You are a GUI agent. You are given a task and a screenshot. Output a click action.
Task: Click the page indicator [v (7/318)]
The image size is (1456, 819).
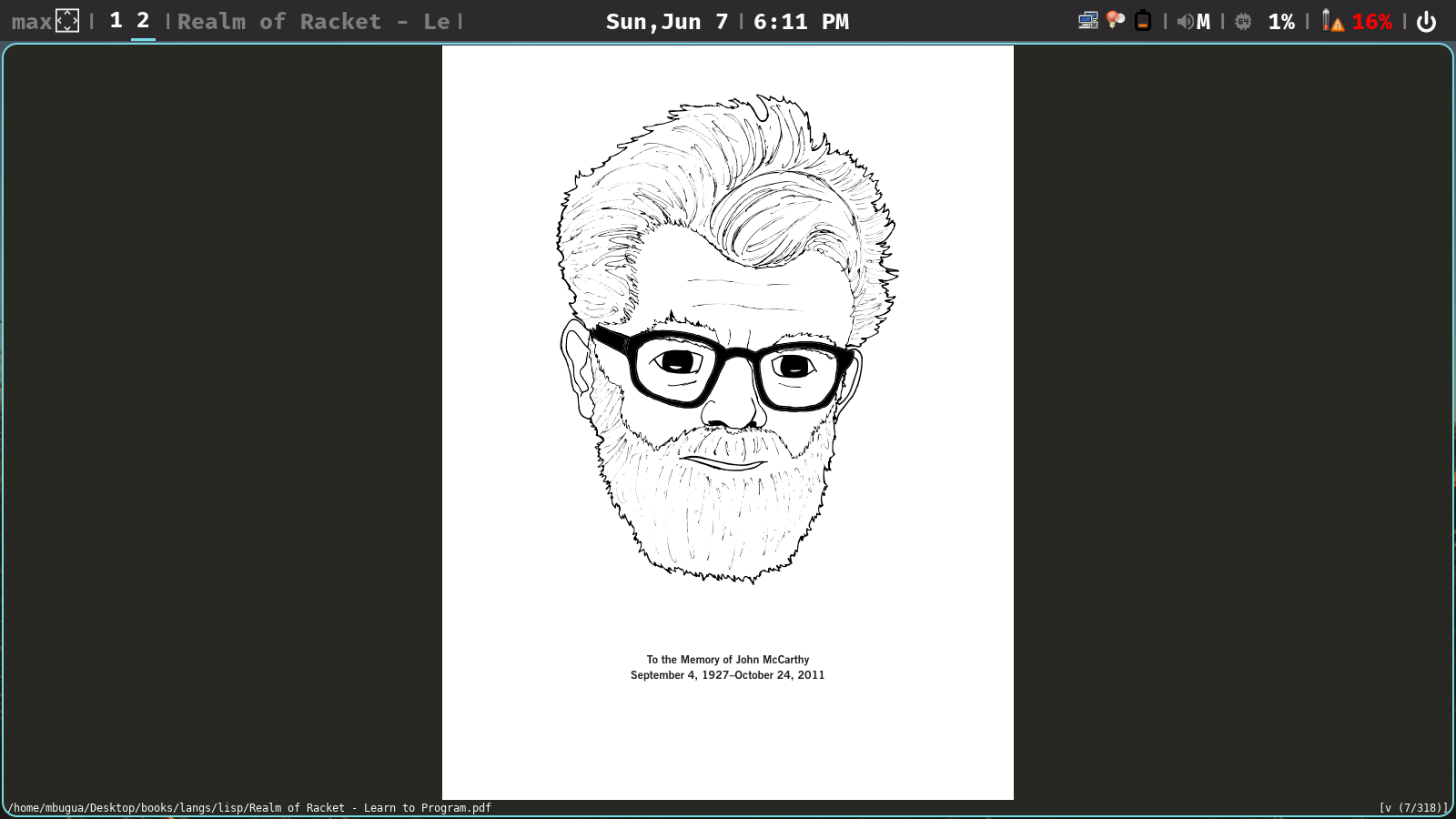tap(1413, 808)
